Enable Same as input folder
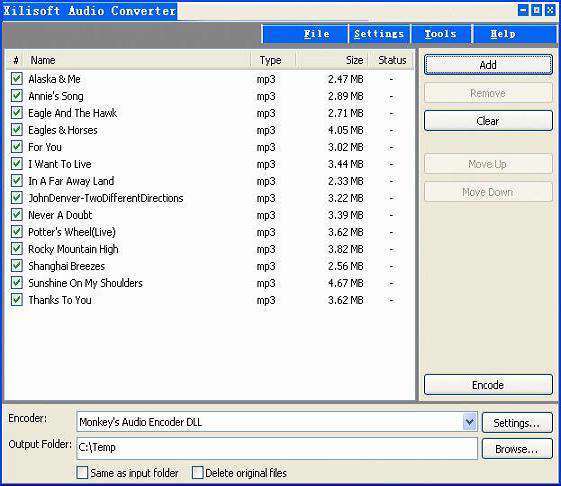 tap(82, 472)
